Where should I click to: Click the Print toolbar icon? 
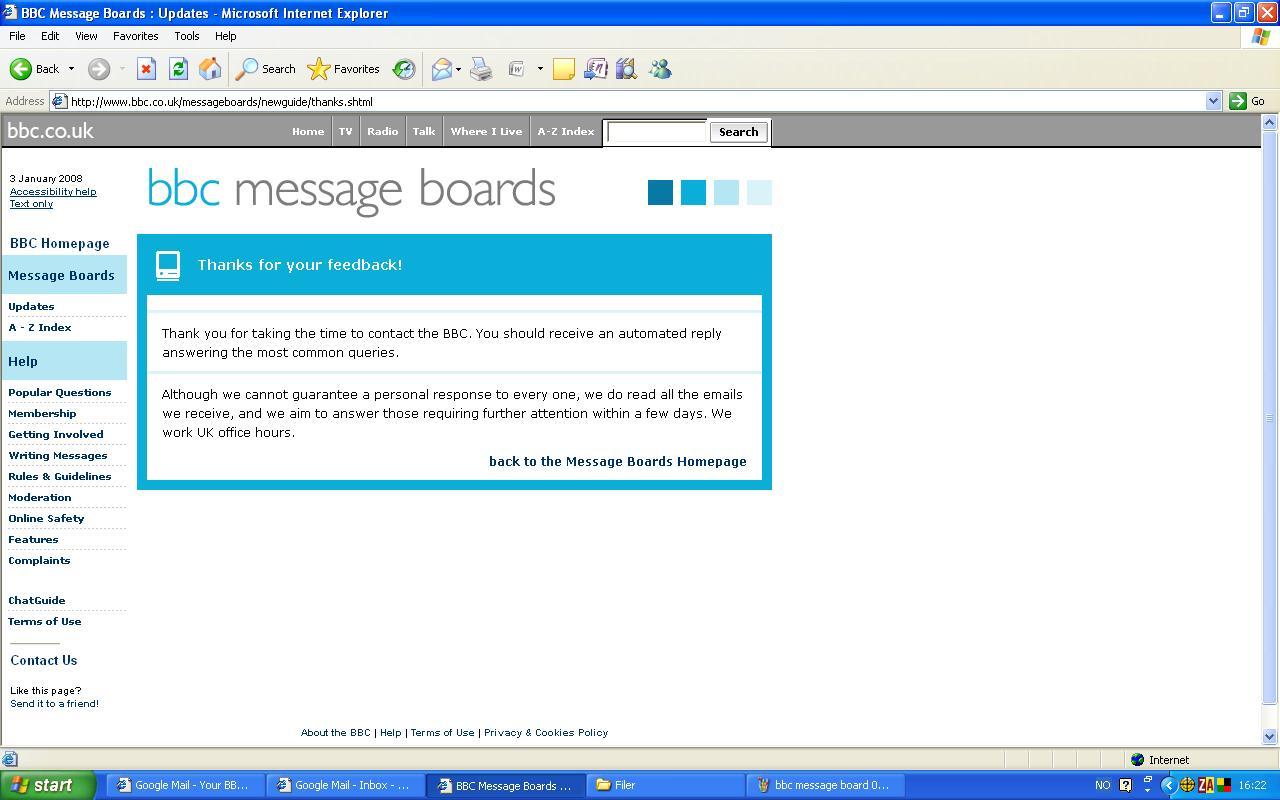pos(481,69)
